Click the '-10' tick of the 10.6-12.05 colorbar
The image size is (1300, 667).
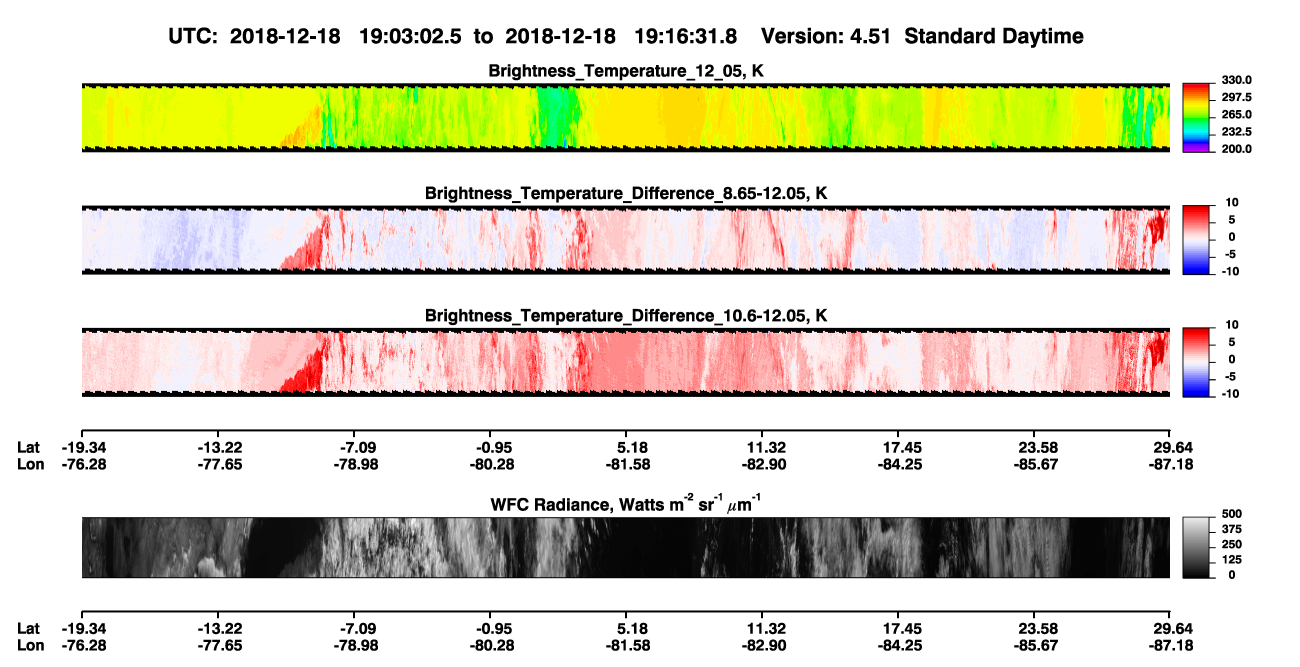pyautogui.click(x=1231, y=393)
